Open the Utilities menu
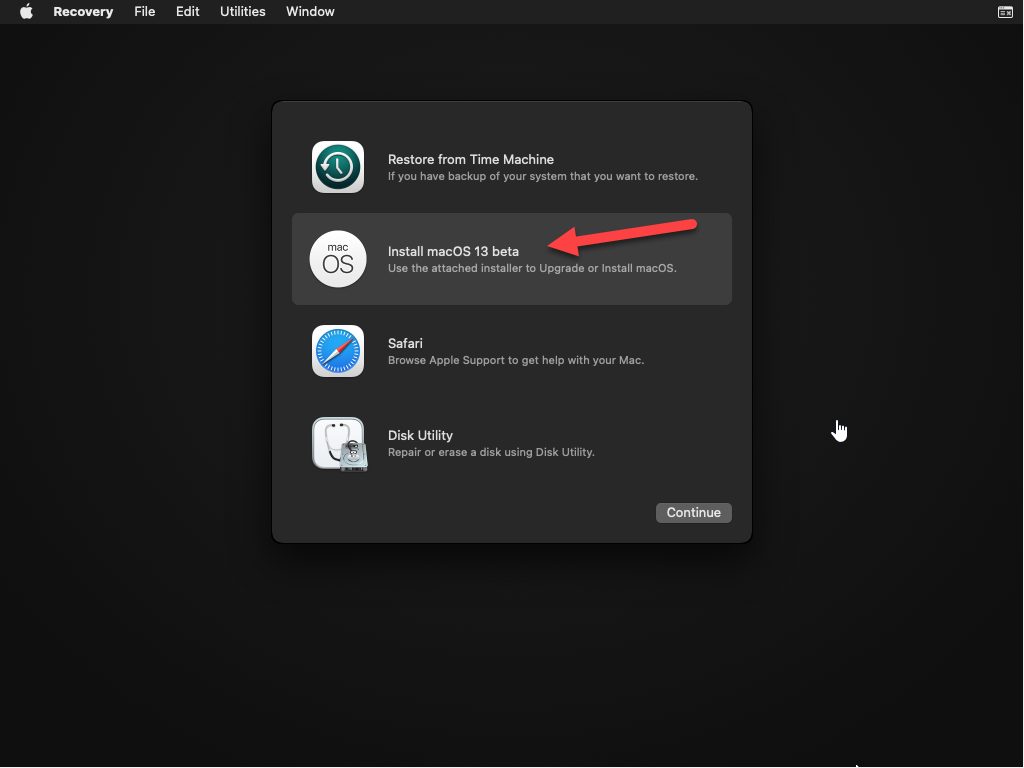Image resolution: width=1024 pixels, height=768 pixels. pyautogui.click(x=243, y=12)
